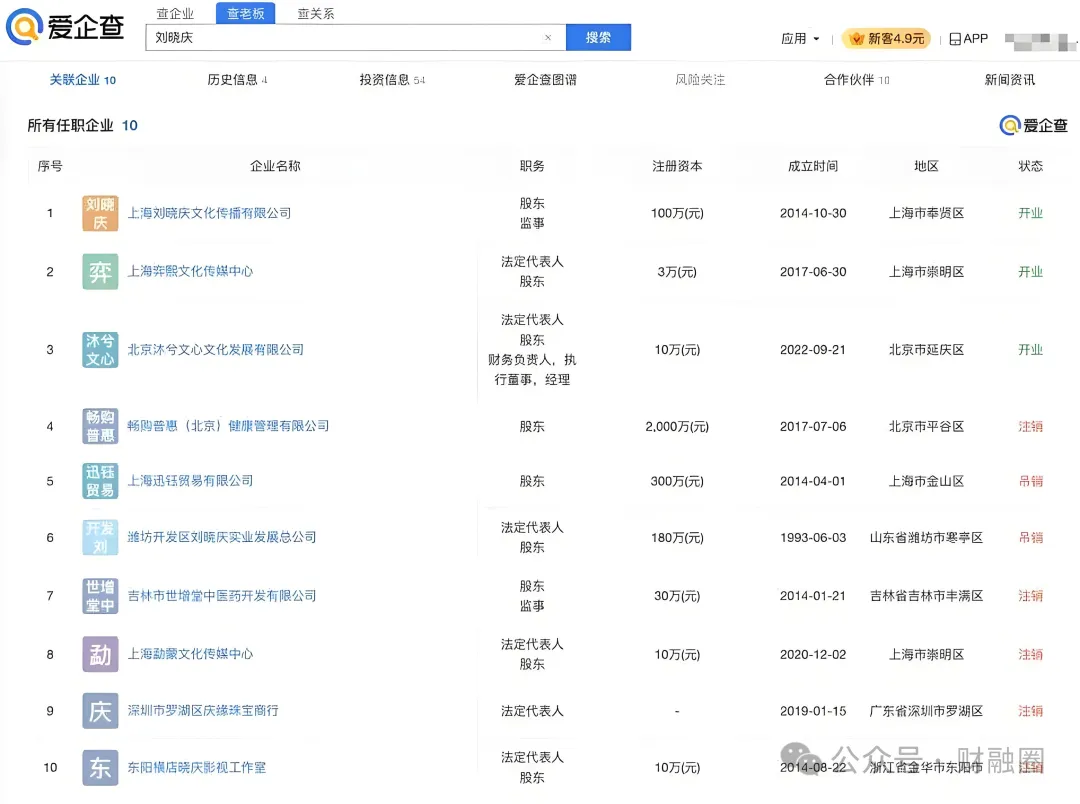Click the 序号 column header
Screen dimensions: 1080x804
[50, 166]
